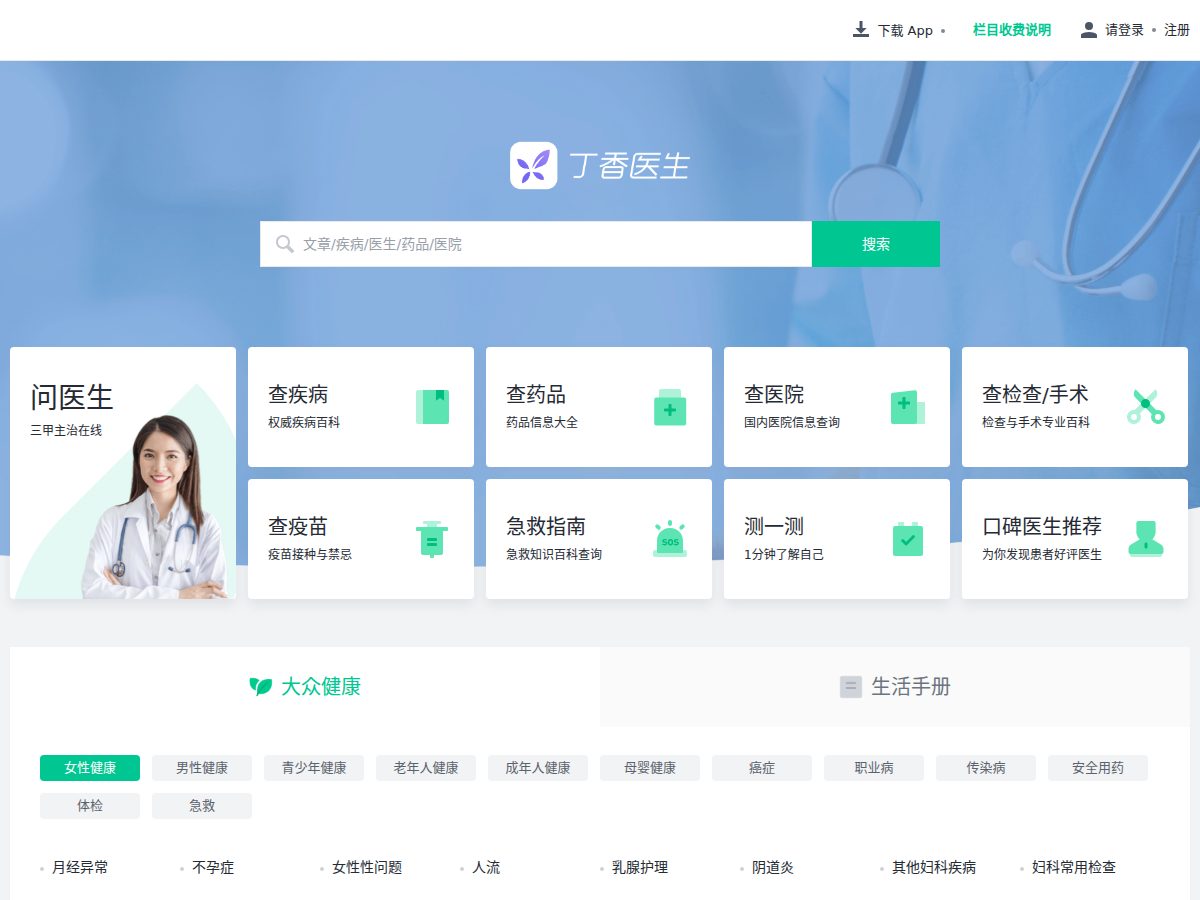Image resolution: width=1200 pixels, height=900 pixels.
Task: Open the 查药品 title
Action: (536, 394)
